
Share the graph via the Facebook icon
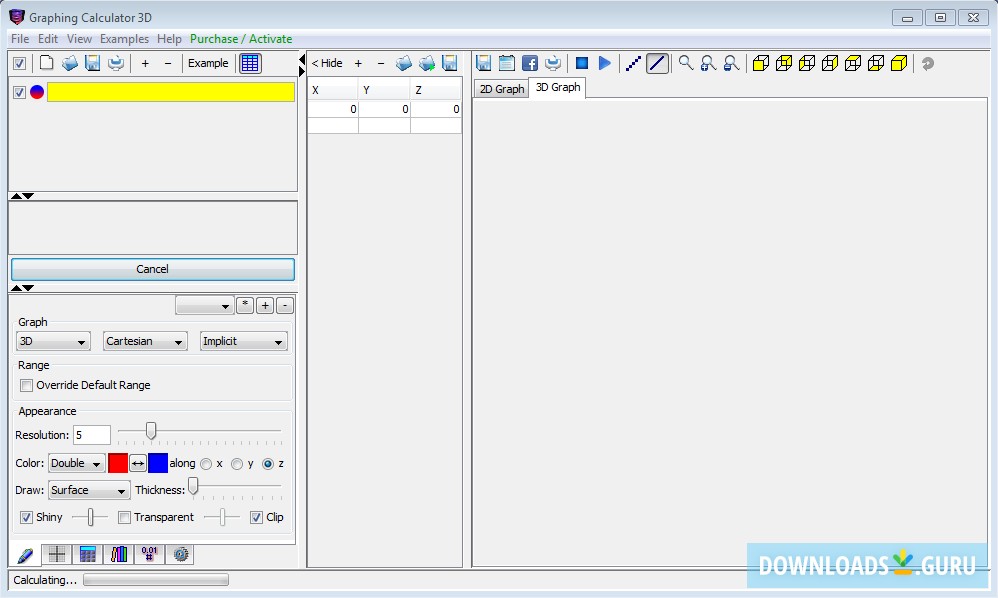click(x=530, y=63)
